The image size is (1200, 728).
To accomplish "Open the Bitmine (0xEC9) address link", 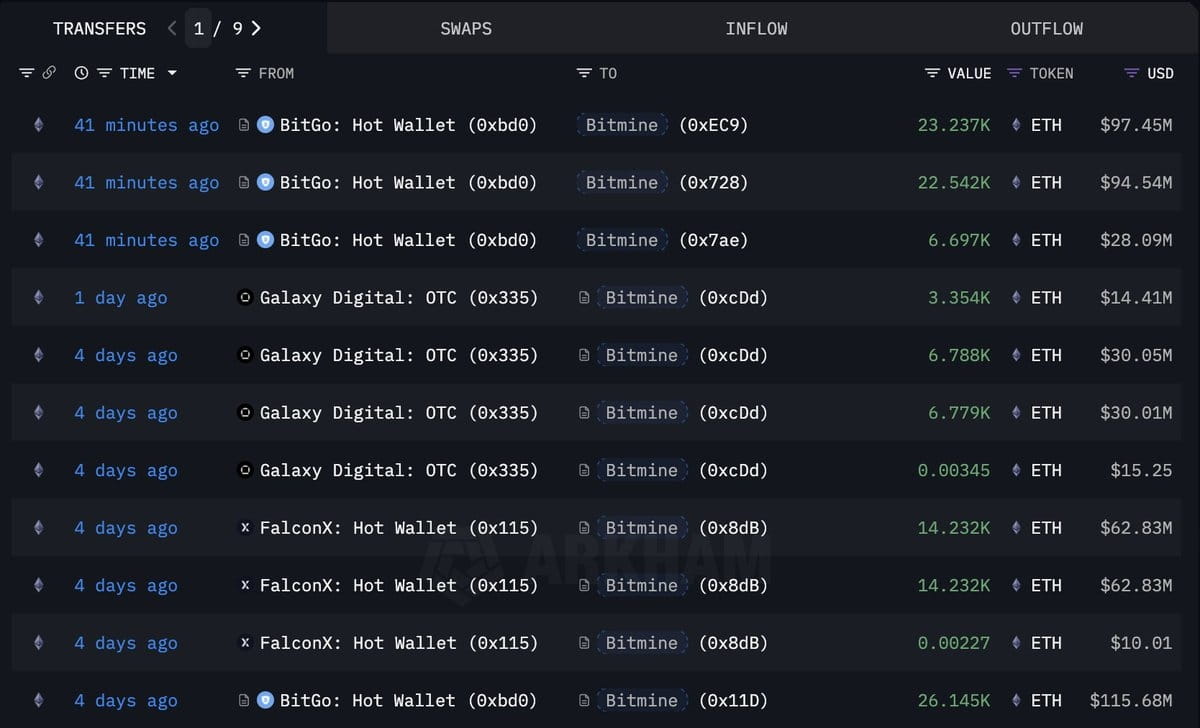I will coord(662,125).
